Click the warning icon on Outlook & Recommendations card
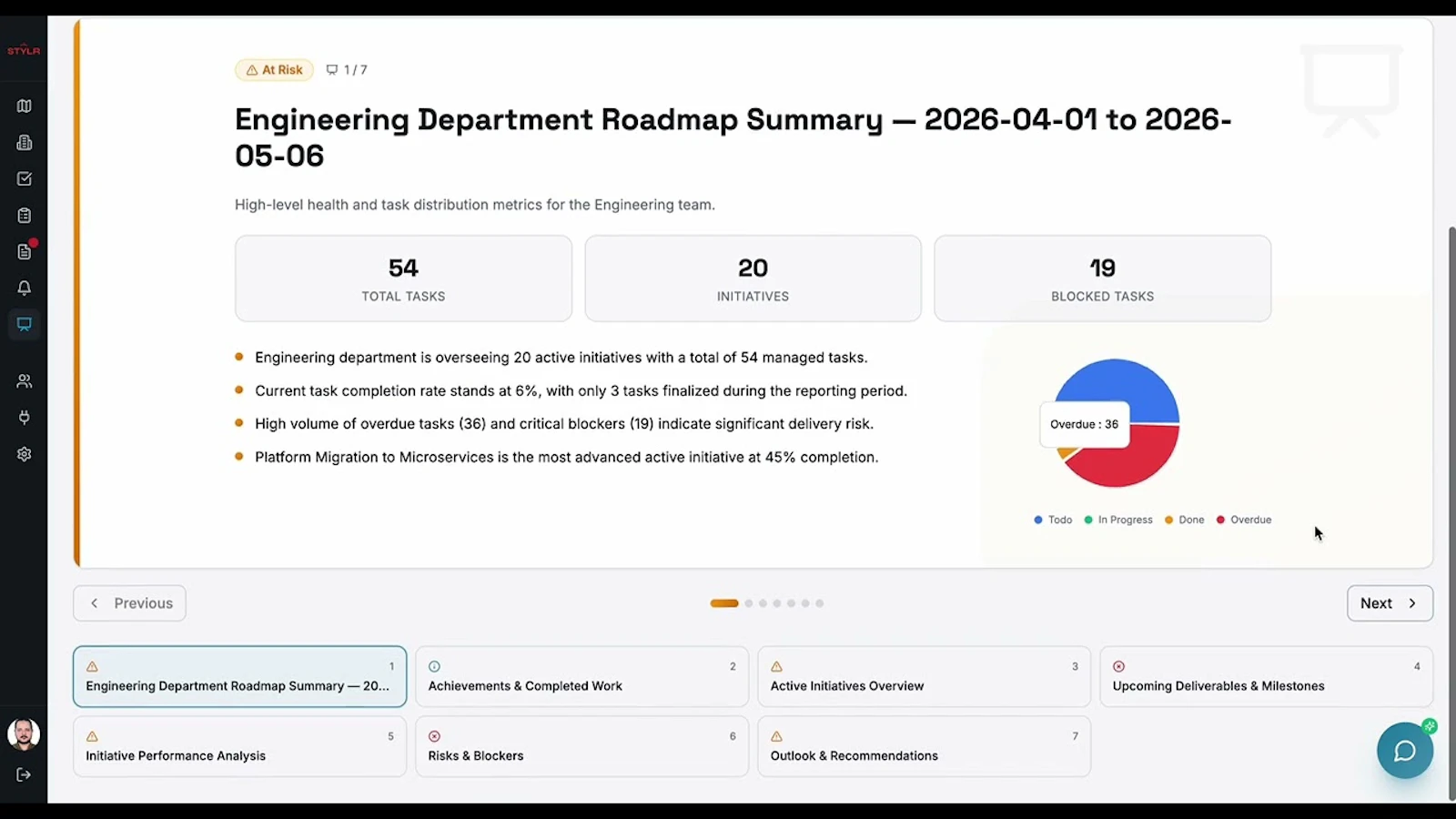 (x=776, y=736)
